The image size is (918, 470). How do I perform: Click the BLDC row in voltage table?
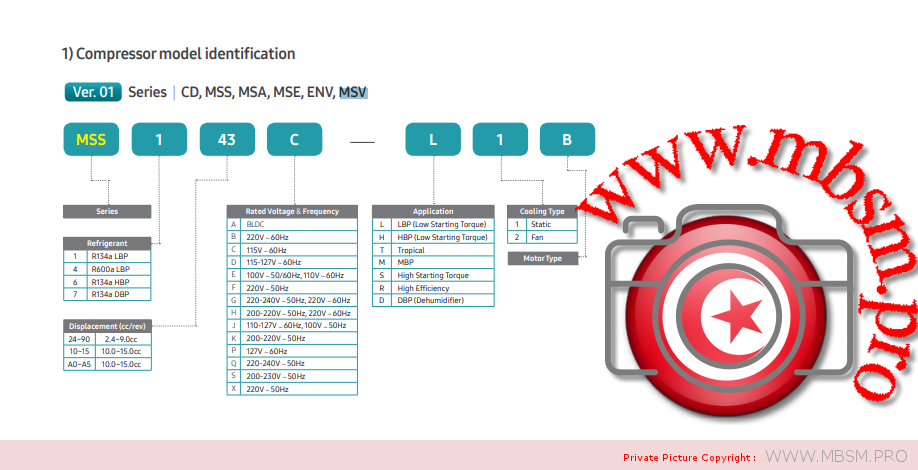pos(292,224)
